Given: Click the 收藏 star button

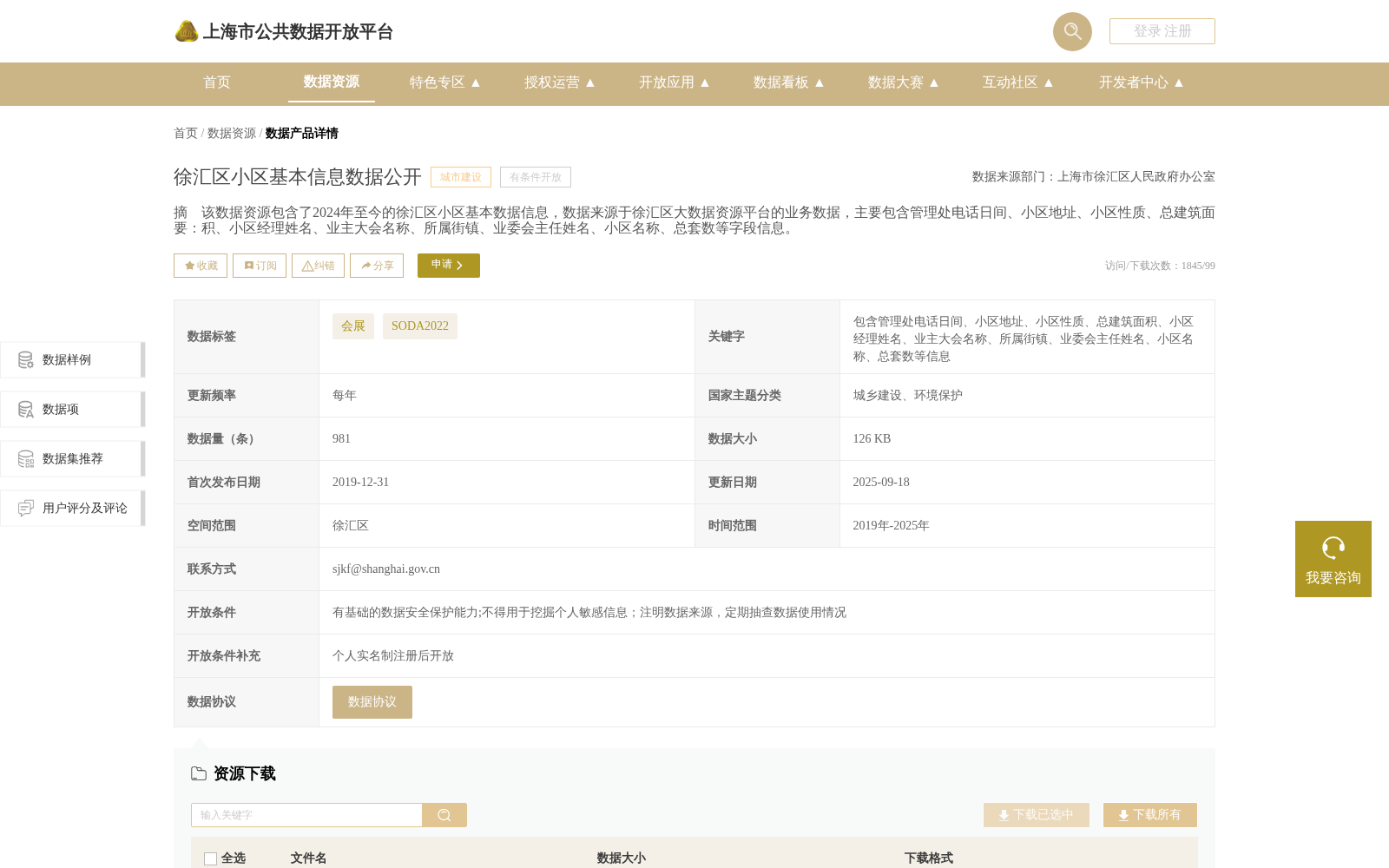Looking at the screenshot, I should (x=201, y=266).
